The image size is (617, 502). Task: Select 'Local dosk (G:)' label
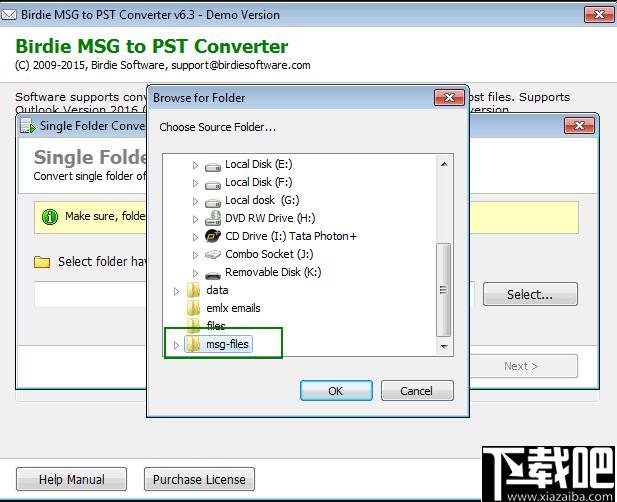262,200
